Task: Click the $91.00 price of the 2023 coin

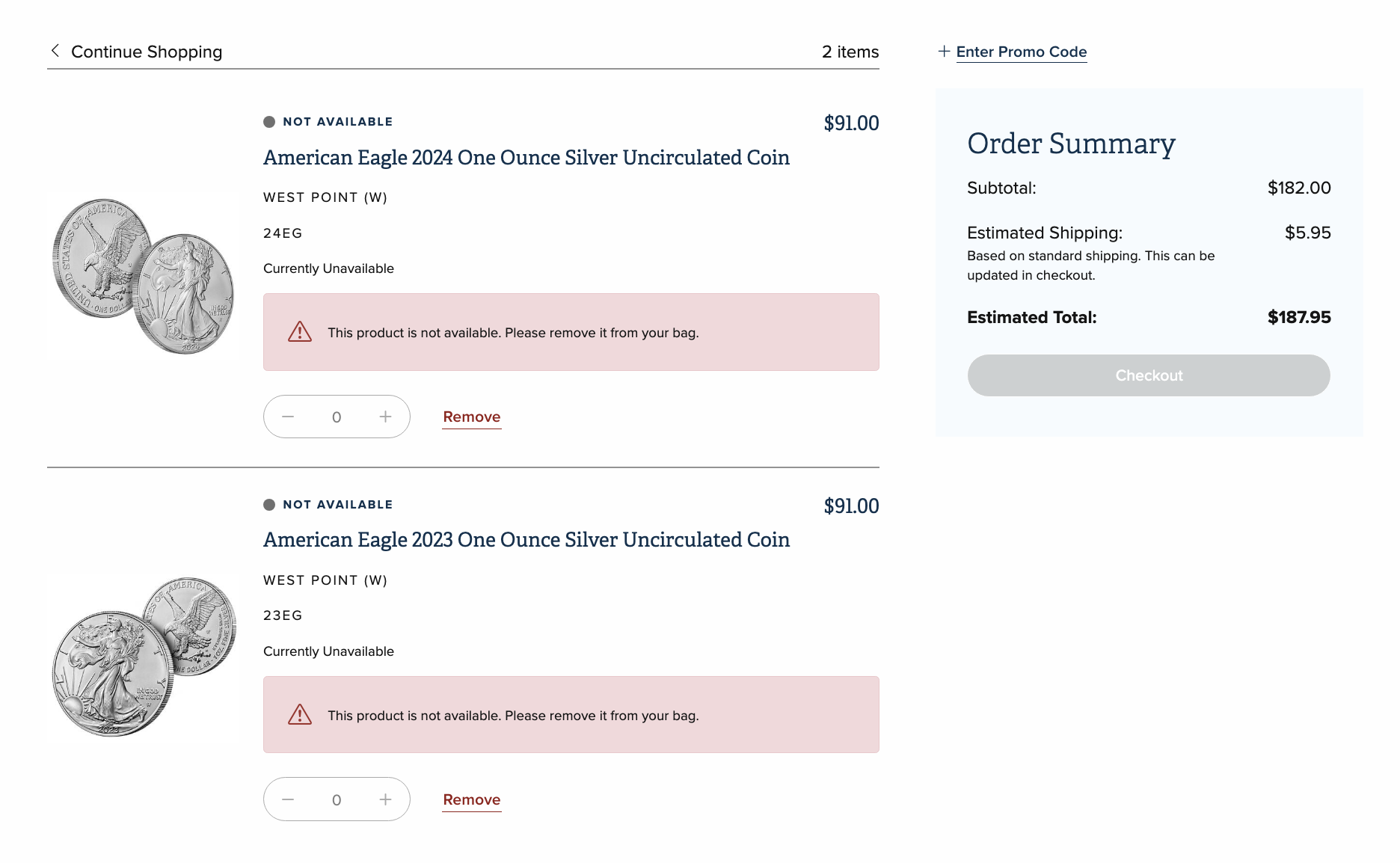Action: 851,506
